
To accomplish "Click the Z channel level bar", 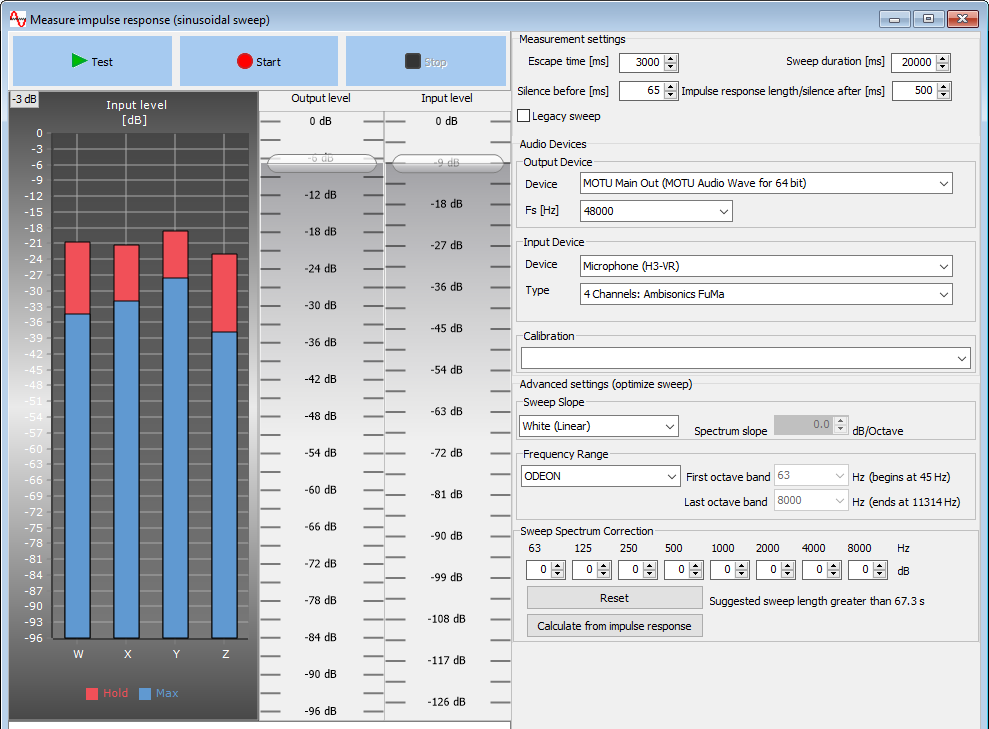I will 225,446.
